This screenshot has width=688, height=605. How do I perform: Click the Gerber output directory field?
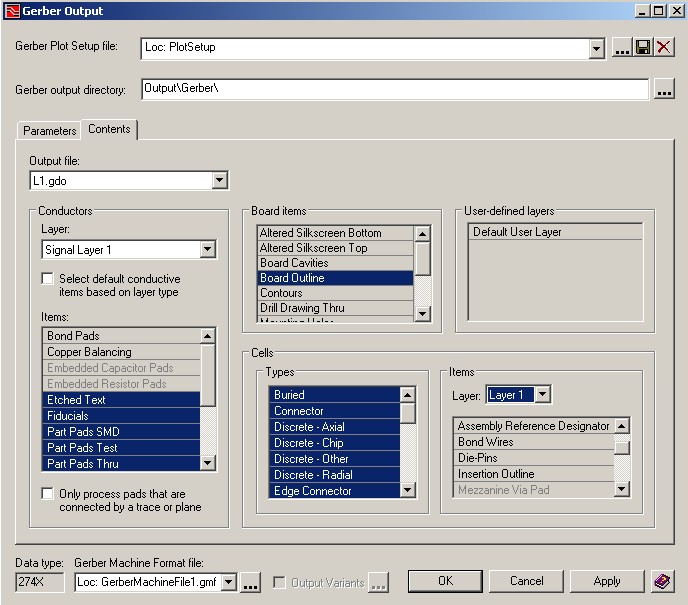click(395, 89)
